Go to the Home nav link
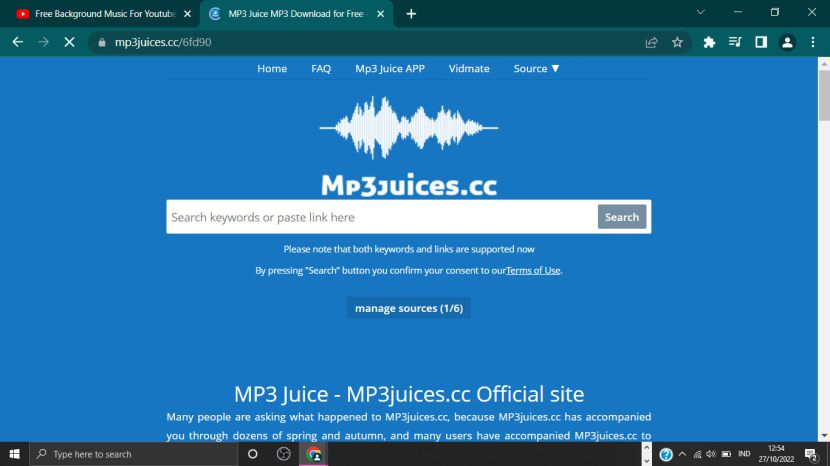The height and width of the screenshot is (466, 830). point(272,68)
